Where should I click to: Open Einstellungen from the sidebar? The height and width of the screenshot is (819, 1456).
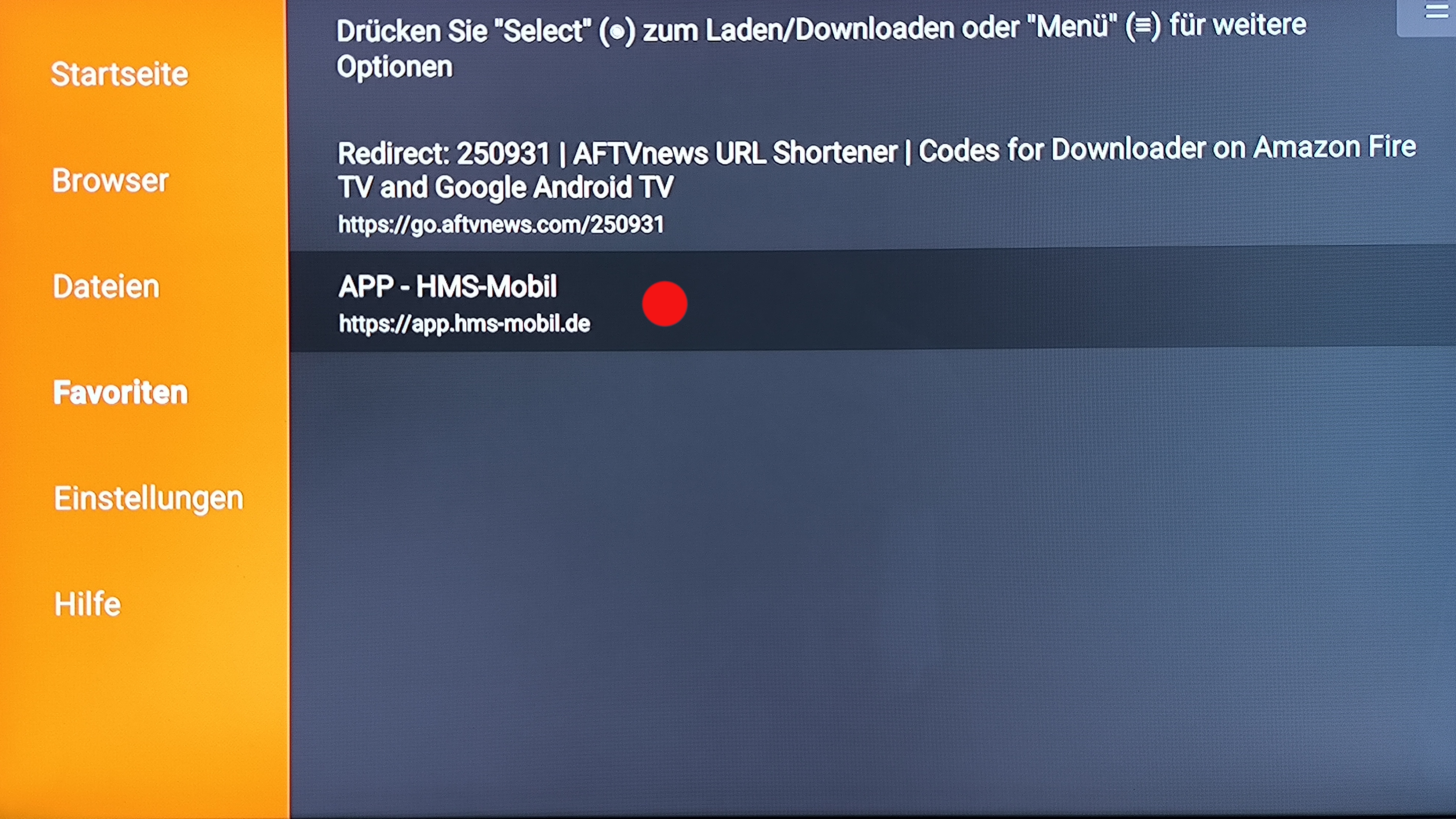(149, 498)
